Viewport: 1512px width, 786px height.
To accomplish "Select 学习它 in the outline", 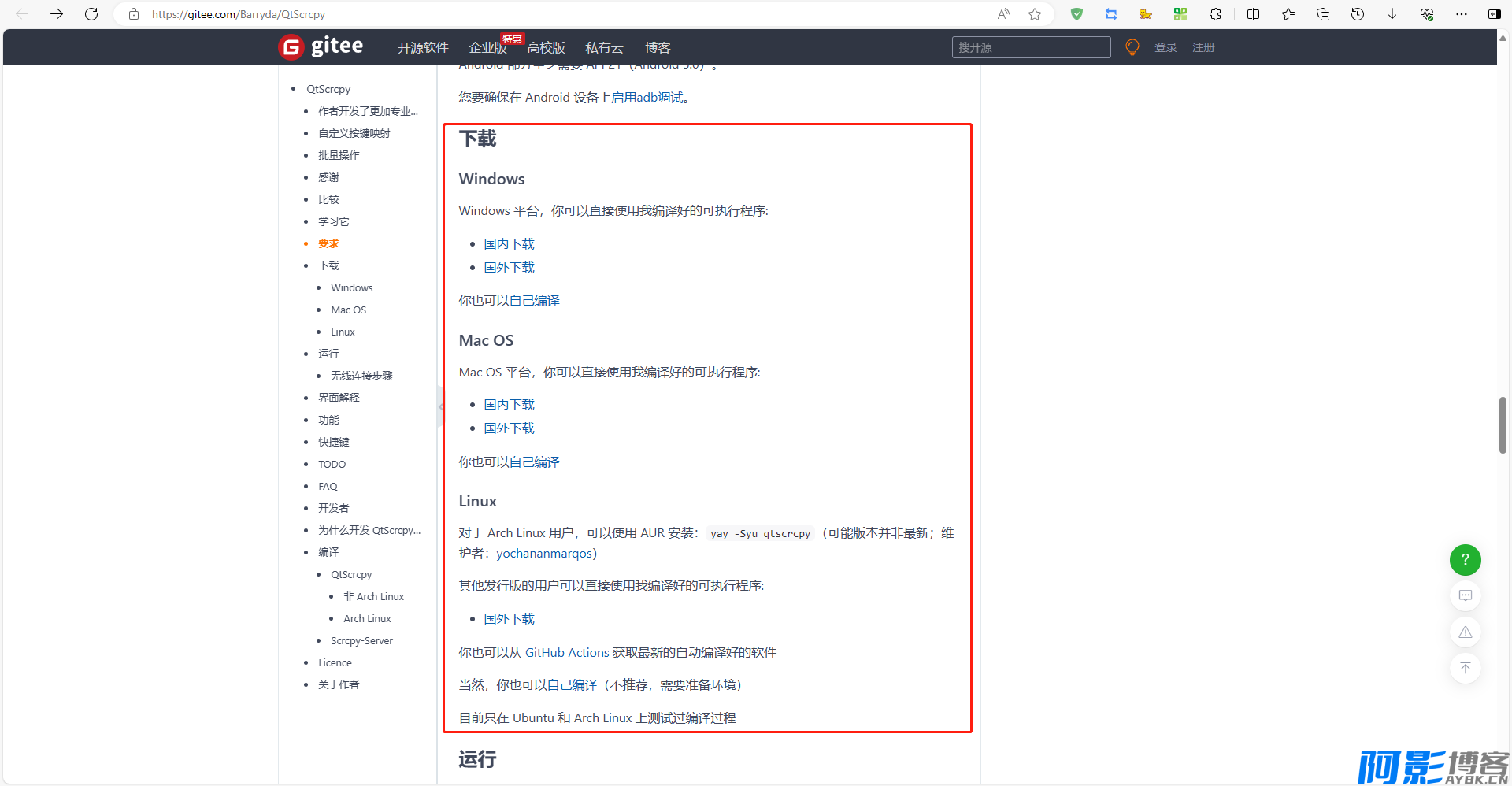I will click(x=334, y=221).
